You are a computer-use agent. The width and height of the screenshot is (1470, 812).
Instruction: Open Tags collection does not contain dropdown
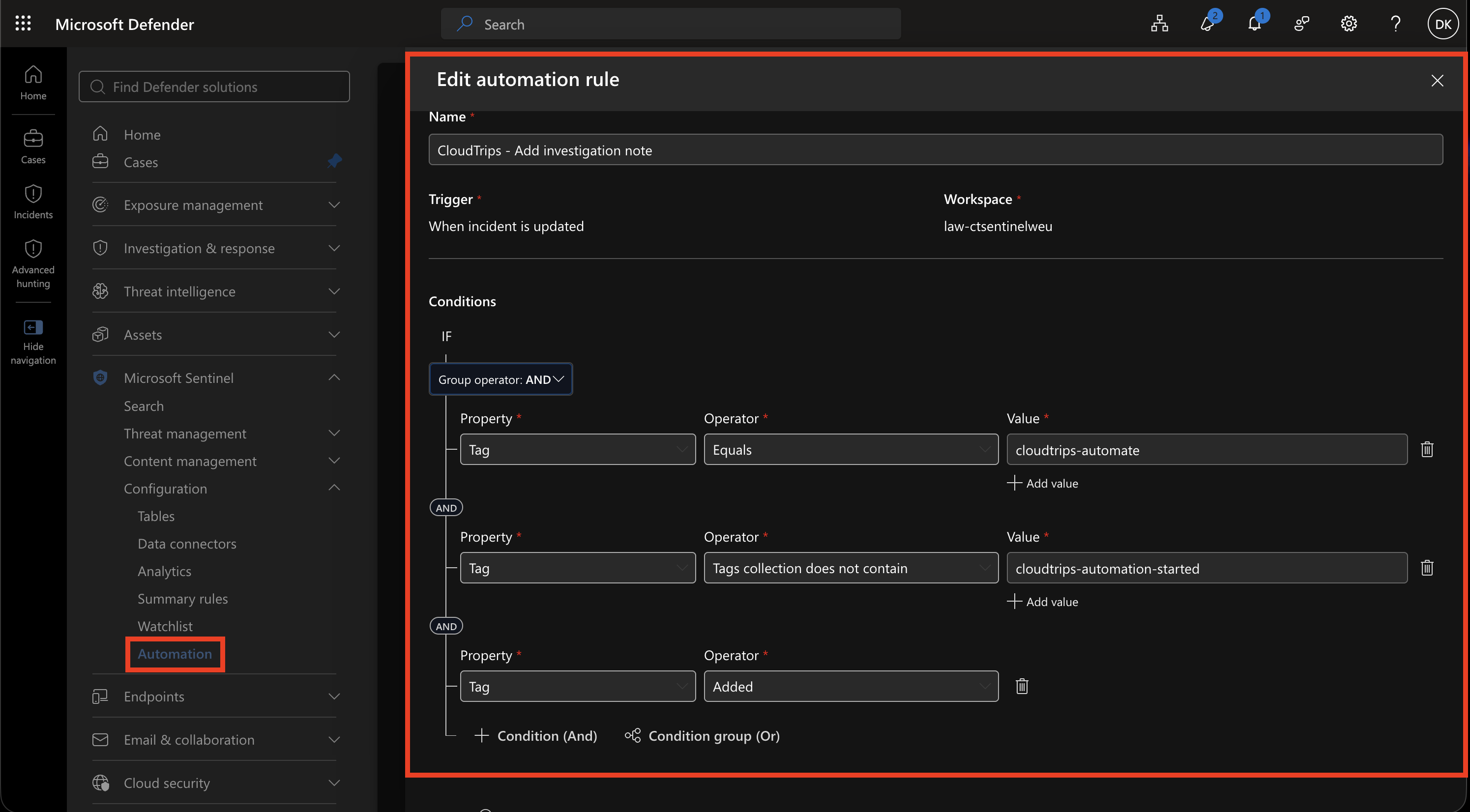(x=851, y=568)
